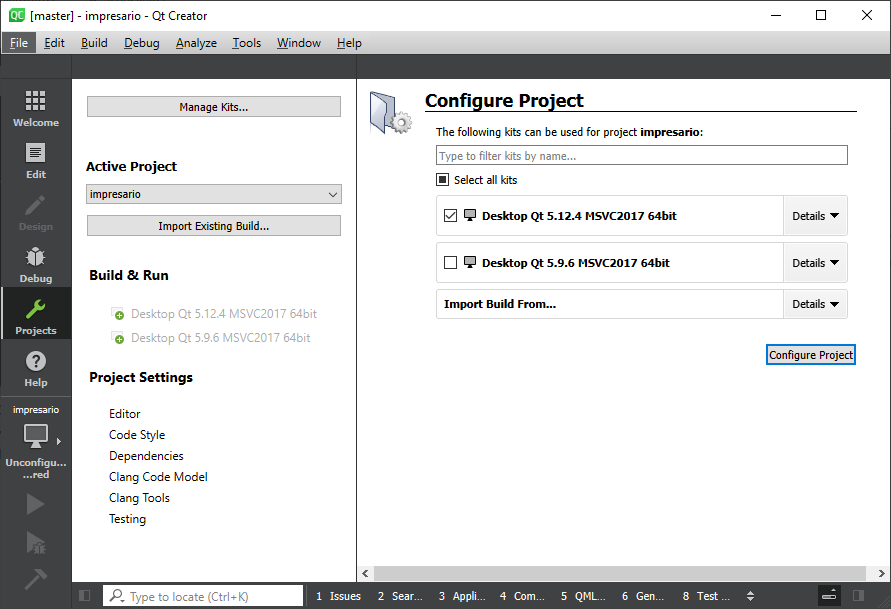This screenshot has height=609, width=891.
Task: Open the Edit menu
Action: tap(54, 43)
